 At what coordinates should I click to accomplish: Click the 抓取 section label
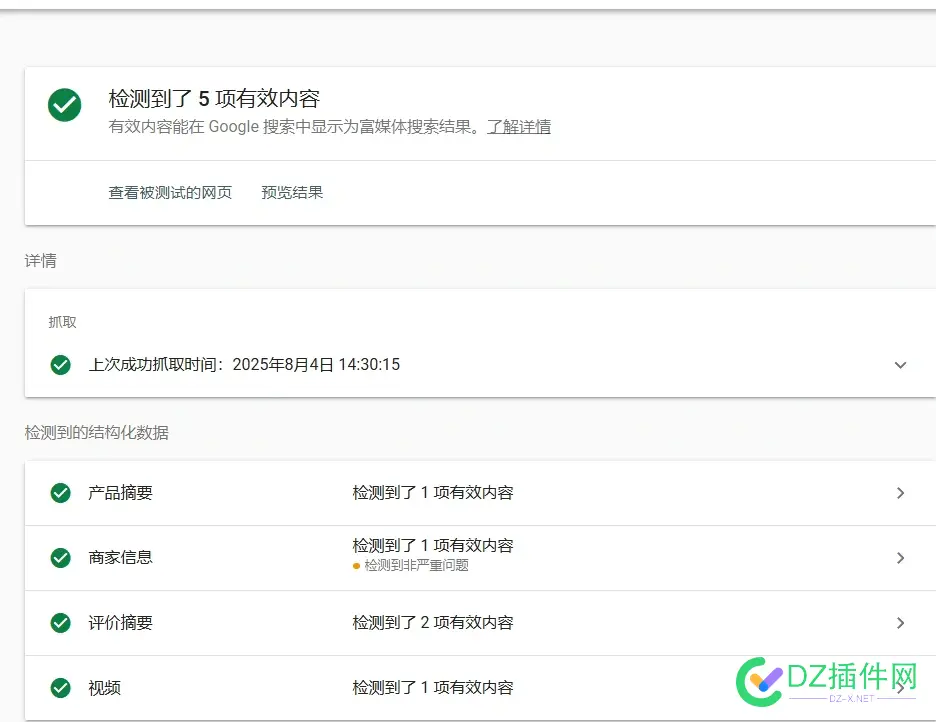point(62,322)
